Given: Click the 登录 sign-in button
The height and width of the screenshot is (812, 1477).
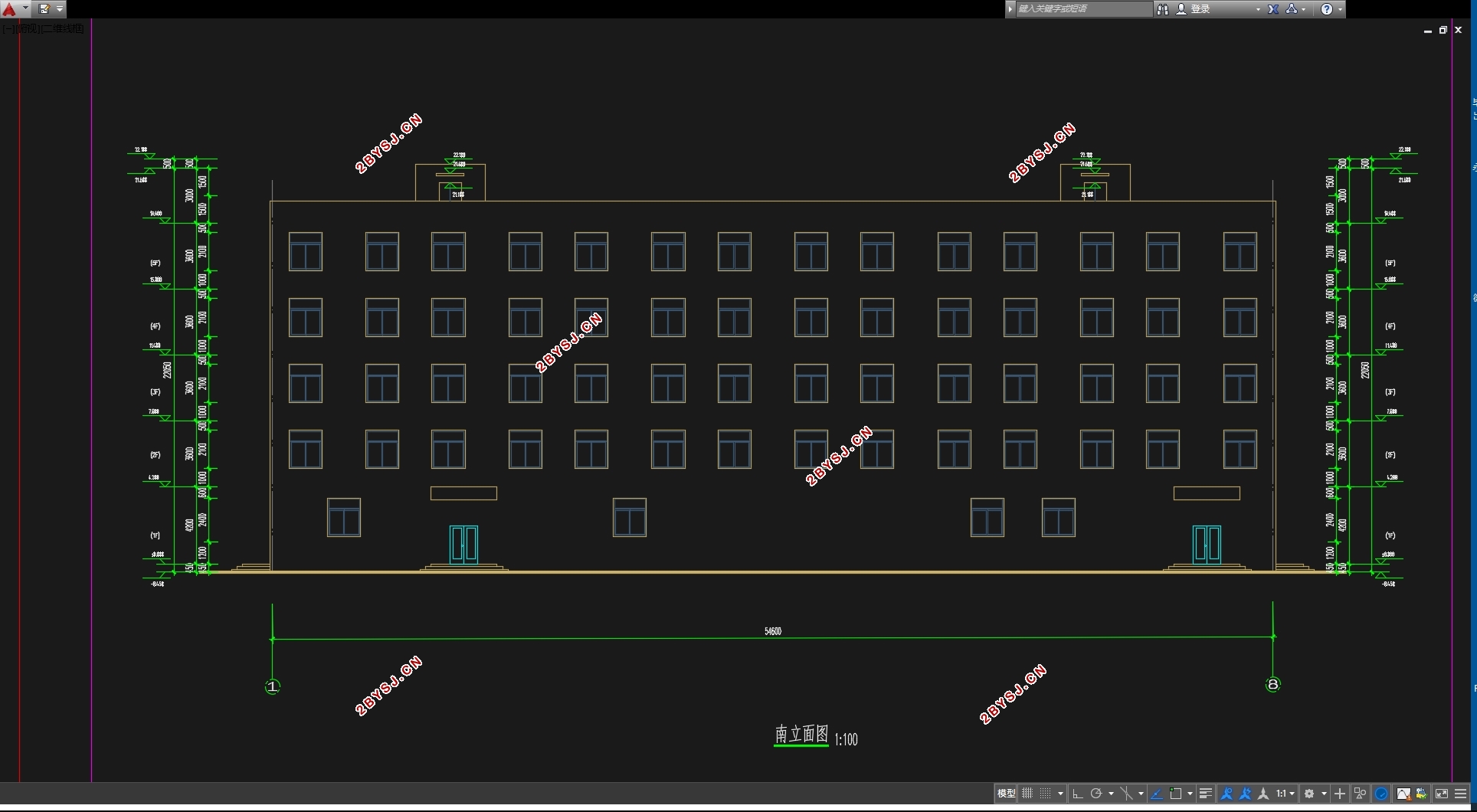Looking at the screenshot, I should coord(1200,9).
